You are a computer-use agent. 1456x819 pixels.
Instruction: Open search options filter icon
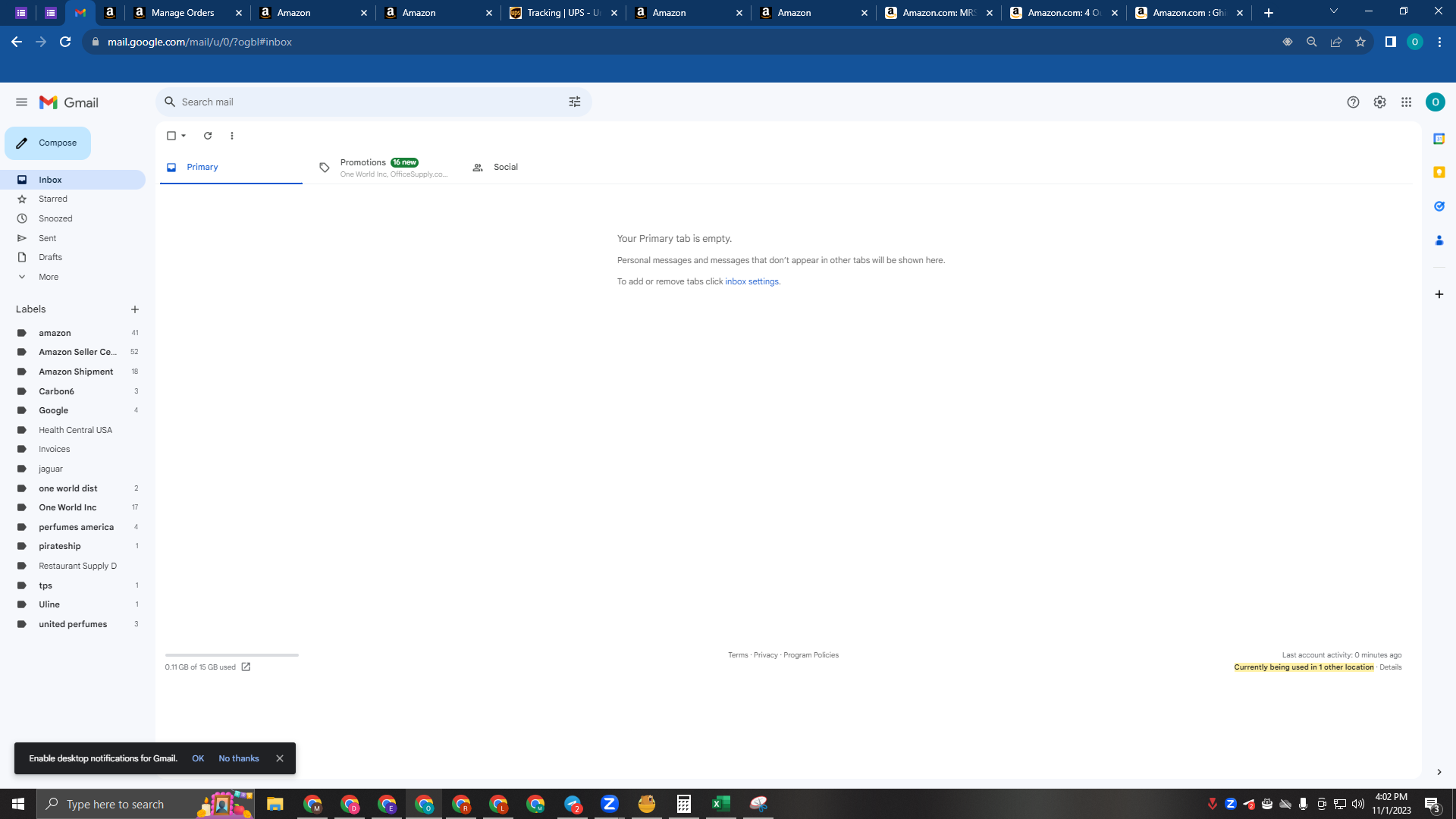(x=575, y=102)
